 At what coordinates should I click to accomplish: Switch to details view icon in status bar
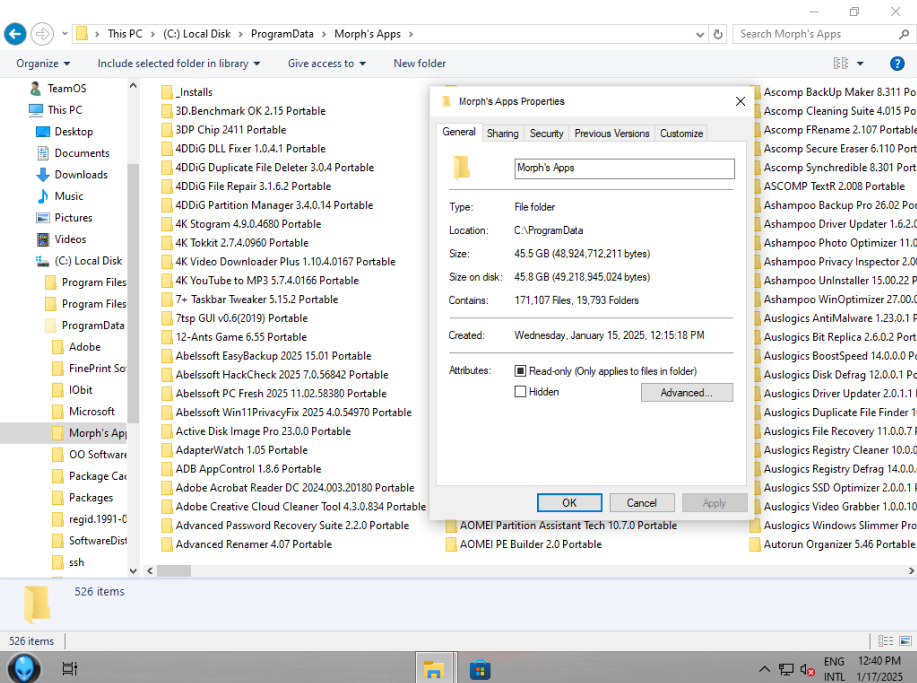pos(885,641)
